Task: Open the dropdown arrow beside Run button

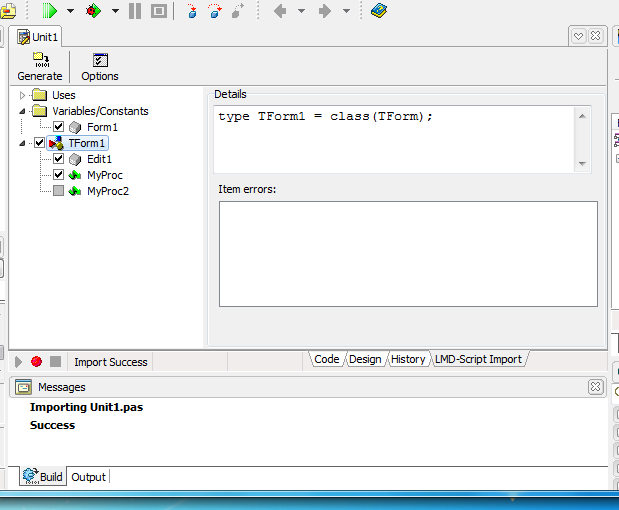Action: pos(70,12)
